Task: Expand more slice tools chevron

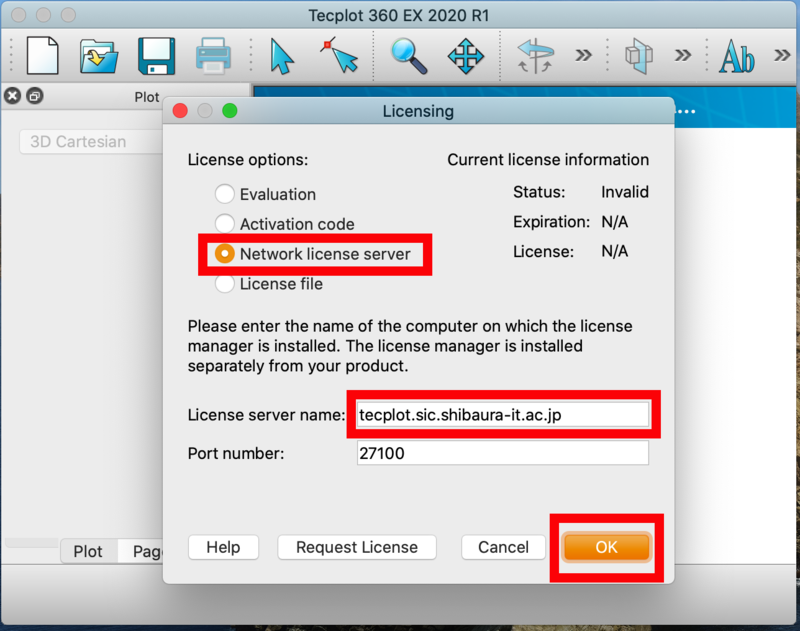Action: pos(683,55)
